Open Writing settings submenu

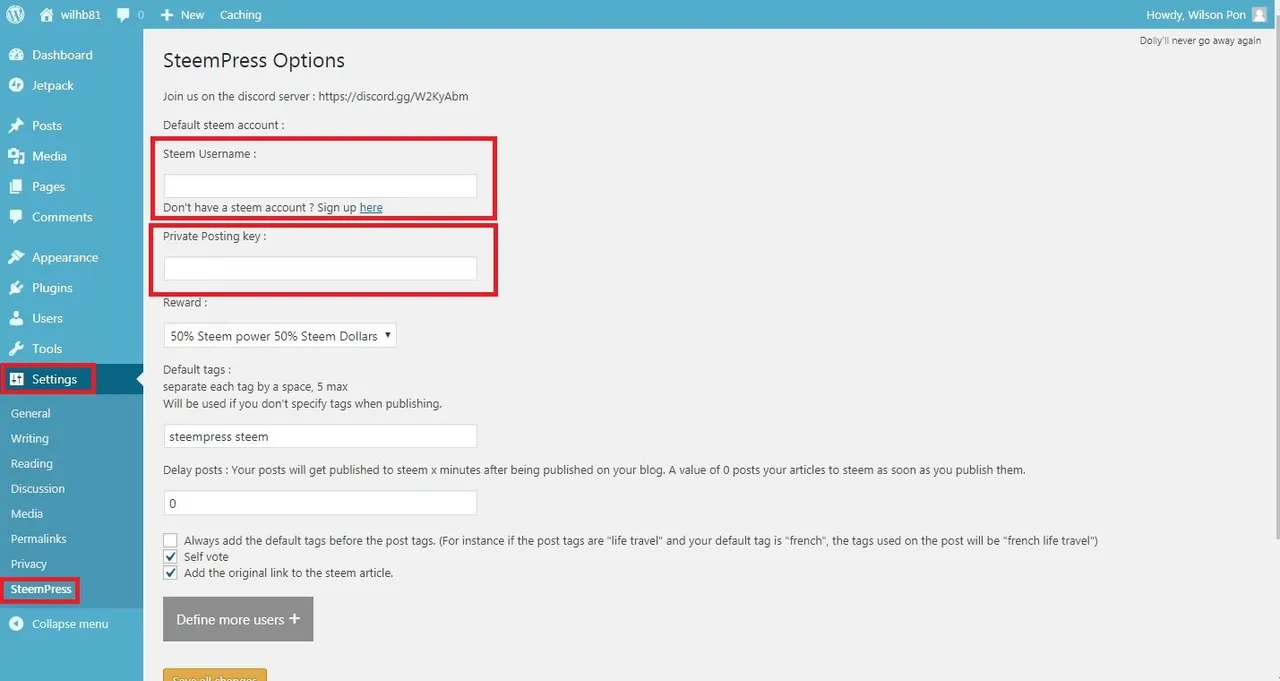pos(29,438)
